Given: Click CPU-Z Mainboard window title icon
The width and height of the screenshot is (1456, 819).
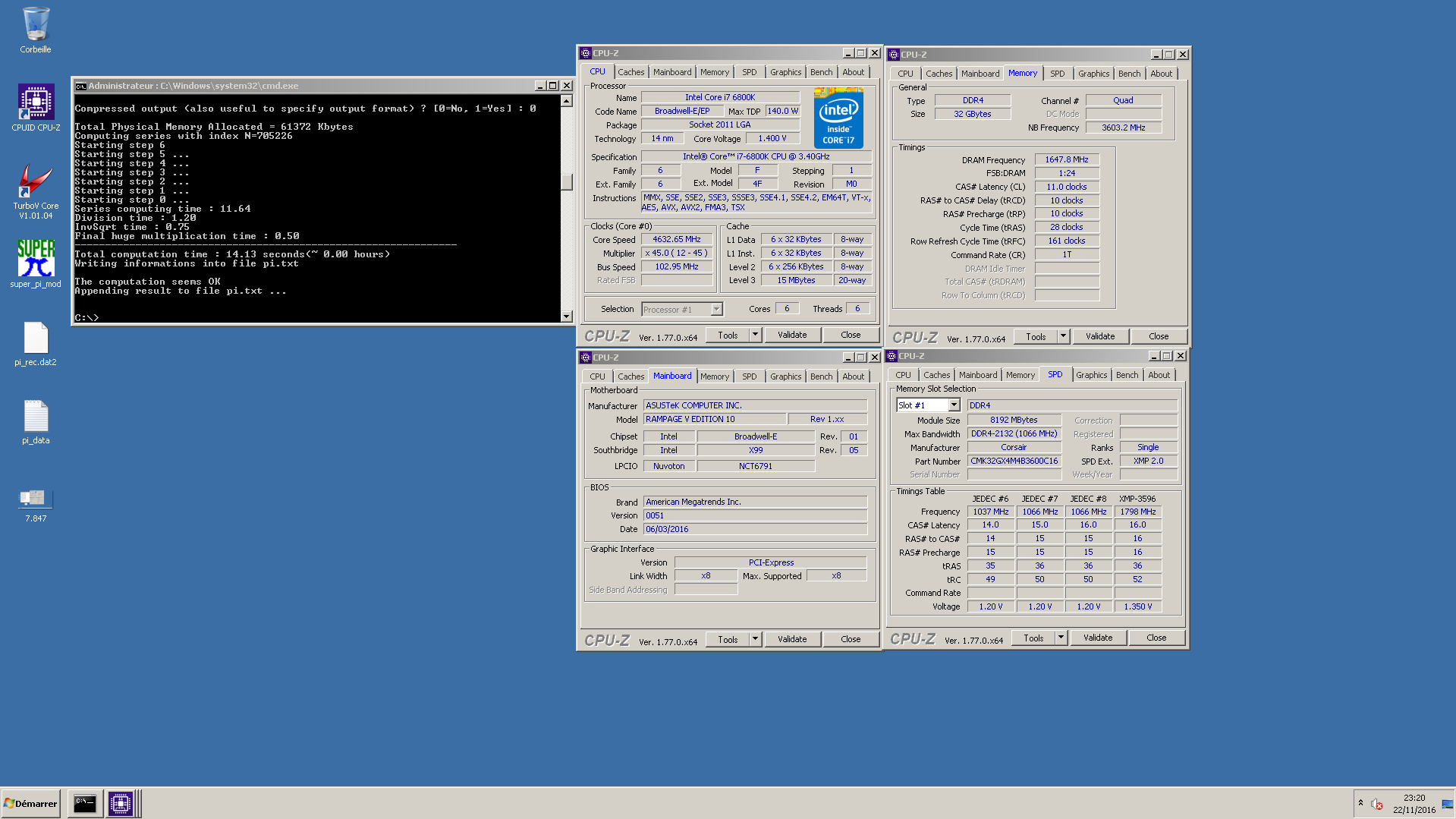Looking at the screenshot, I should point(586,358).
